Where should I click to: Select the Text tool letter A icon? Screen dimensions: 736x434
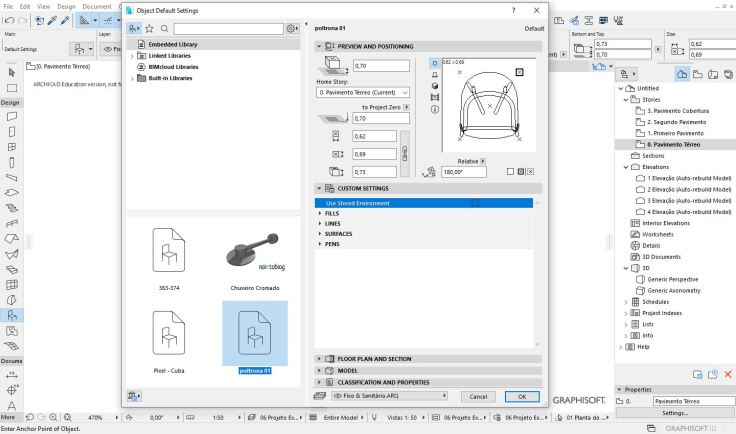tap(12, 405)
